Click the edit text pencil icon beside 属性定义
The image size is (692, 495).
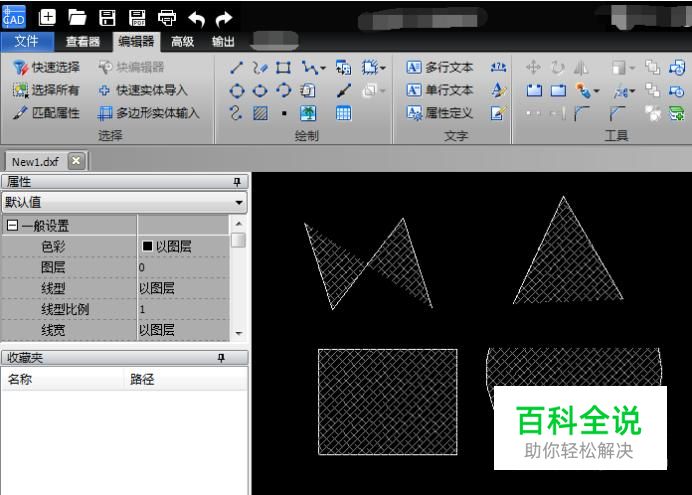point(499,113)
